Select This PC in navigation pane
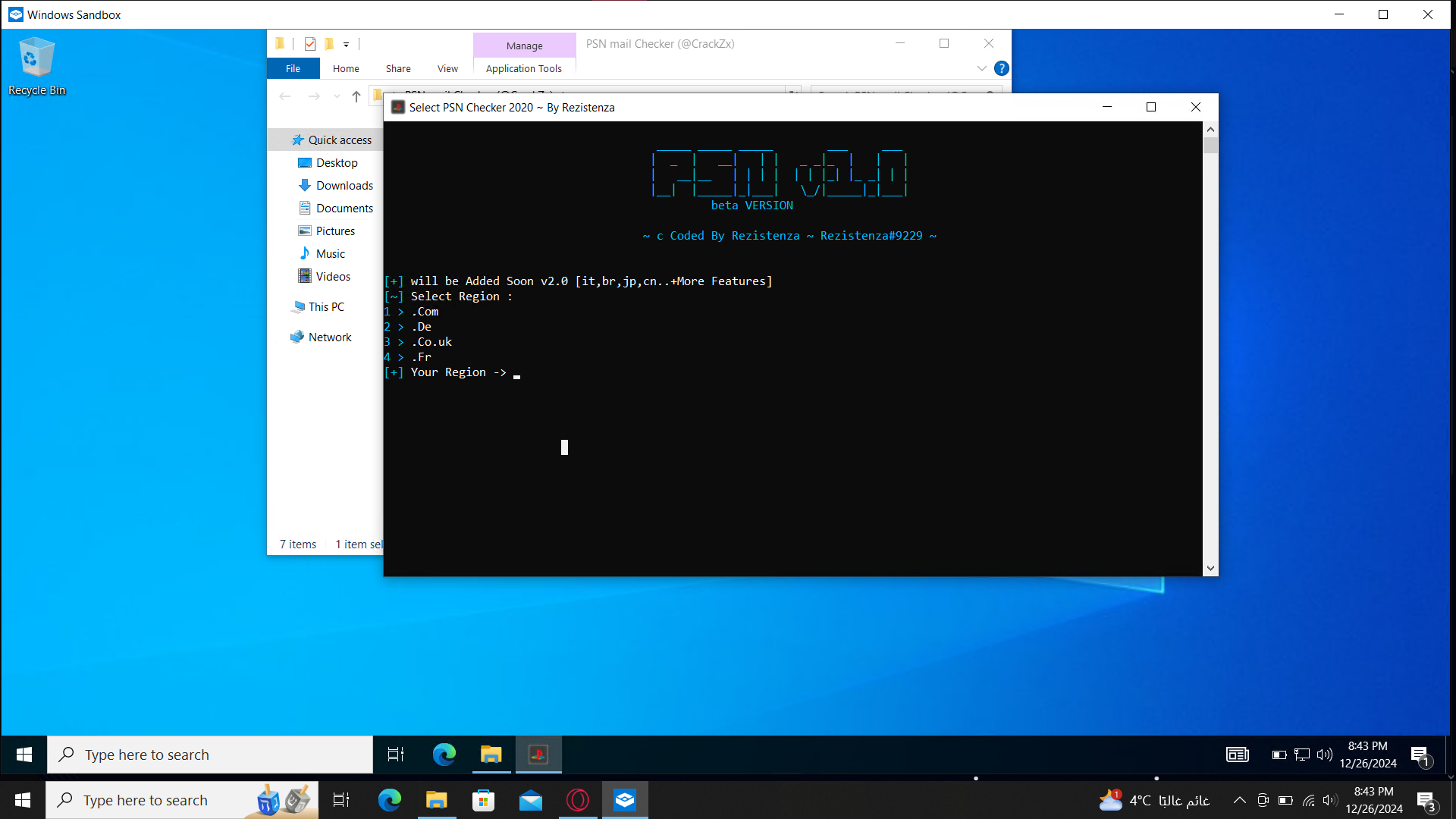The image size is (1456, 819). coord(326,307)
